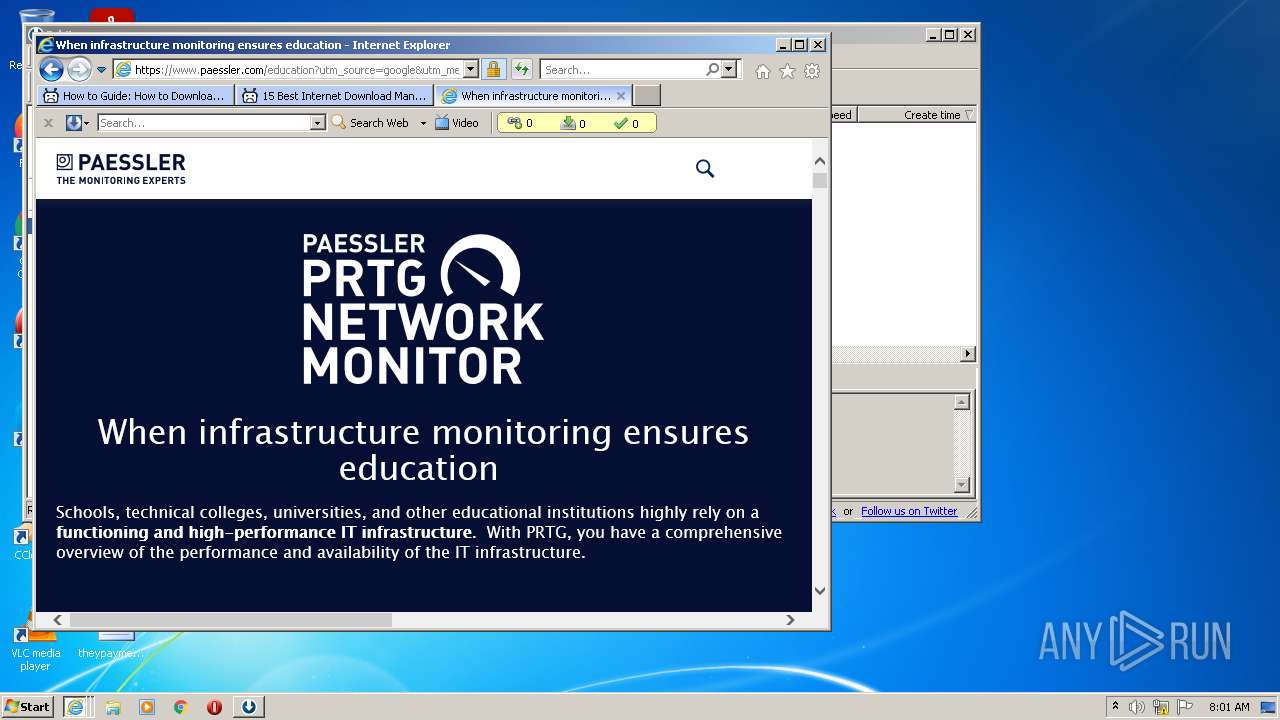
Task: Click background window list scroll right arrow
Action: tap(967, 354)
